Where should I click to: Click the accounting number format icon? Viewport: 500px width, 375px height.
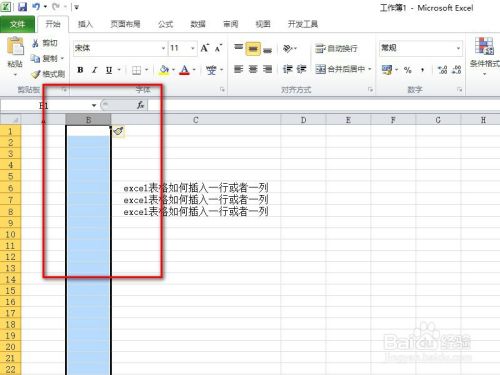(x=387, y=70)
